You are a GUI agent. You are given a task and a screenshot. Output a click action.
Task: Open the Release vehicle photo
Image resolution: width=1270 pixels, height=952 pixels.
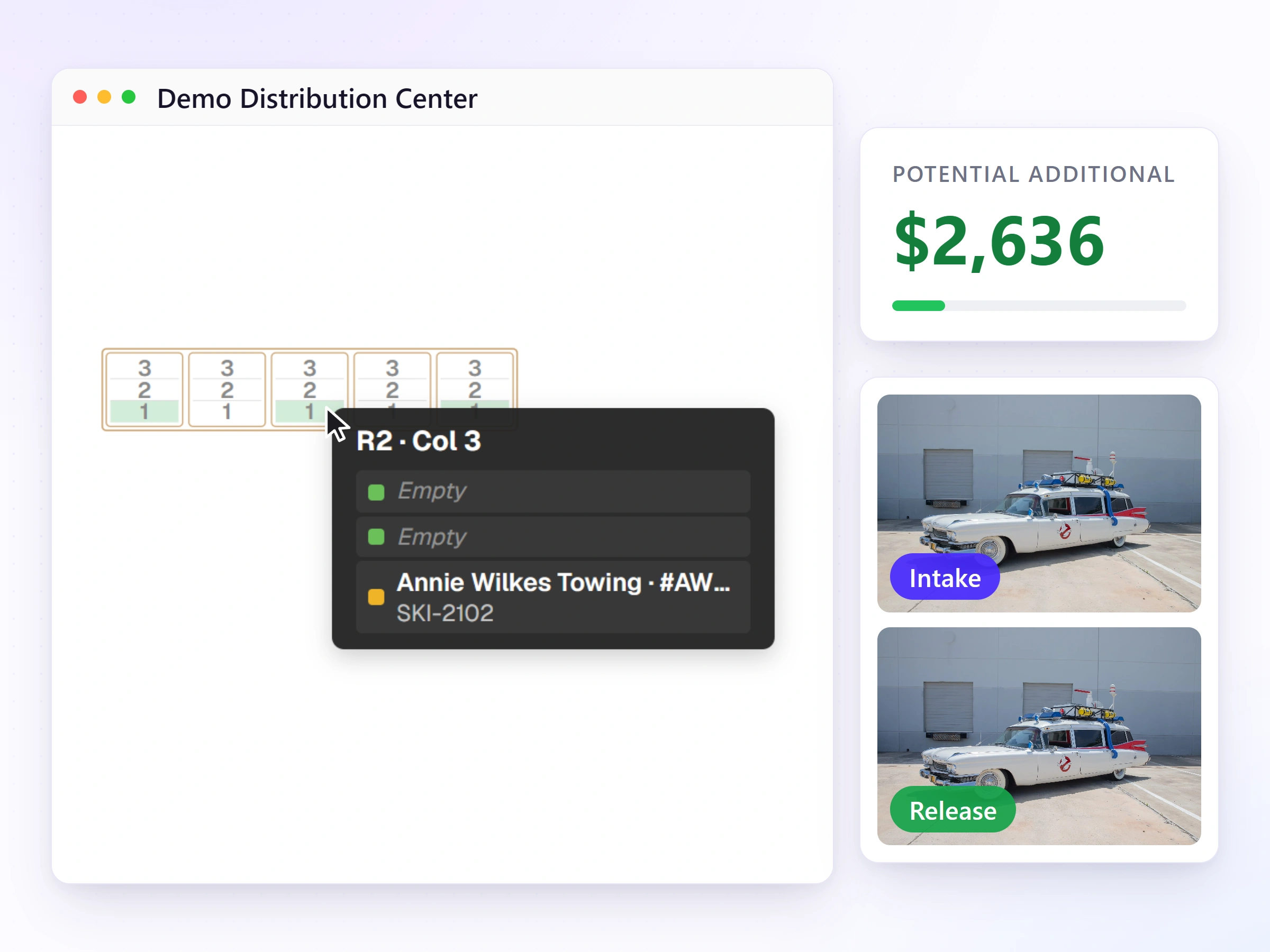[1039, 736]
